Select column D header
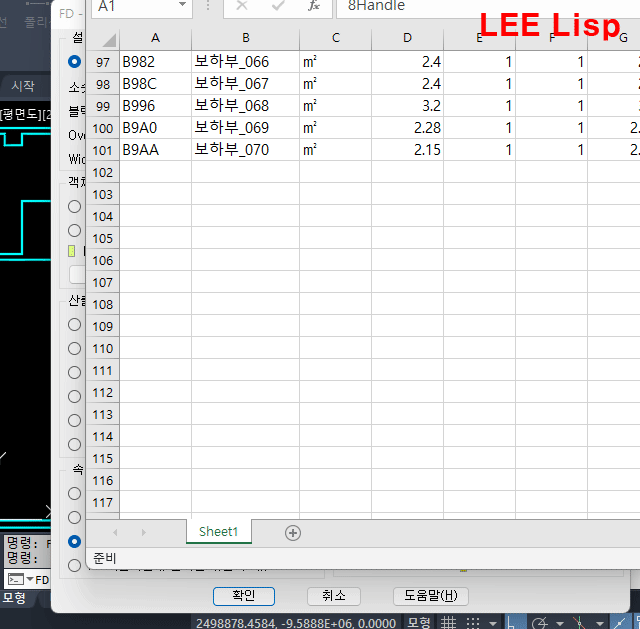 [407, 38]
